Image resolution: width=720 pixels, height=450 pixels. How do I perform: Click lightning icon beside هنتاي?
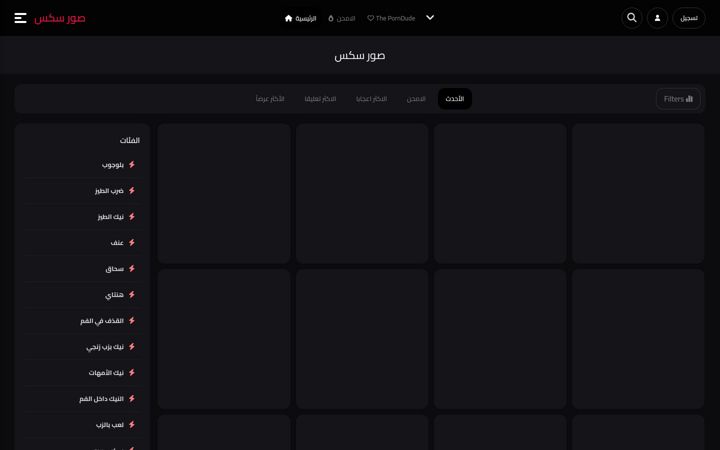[132, 295]
